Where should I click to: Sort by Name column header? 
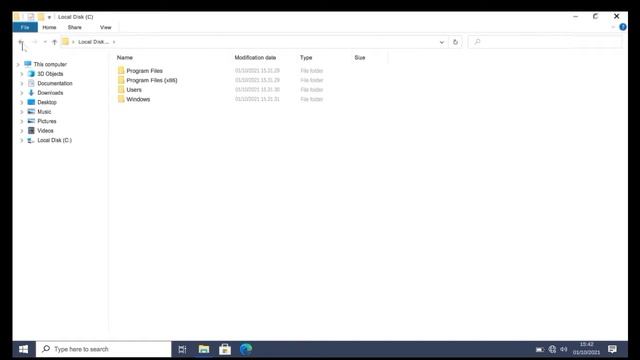(125, 58)
